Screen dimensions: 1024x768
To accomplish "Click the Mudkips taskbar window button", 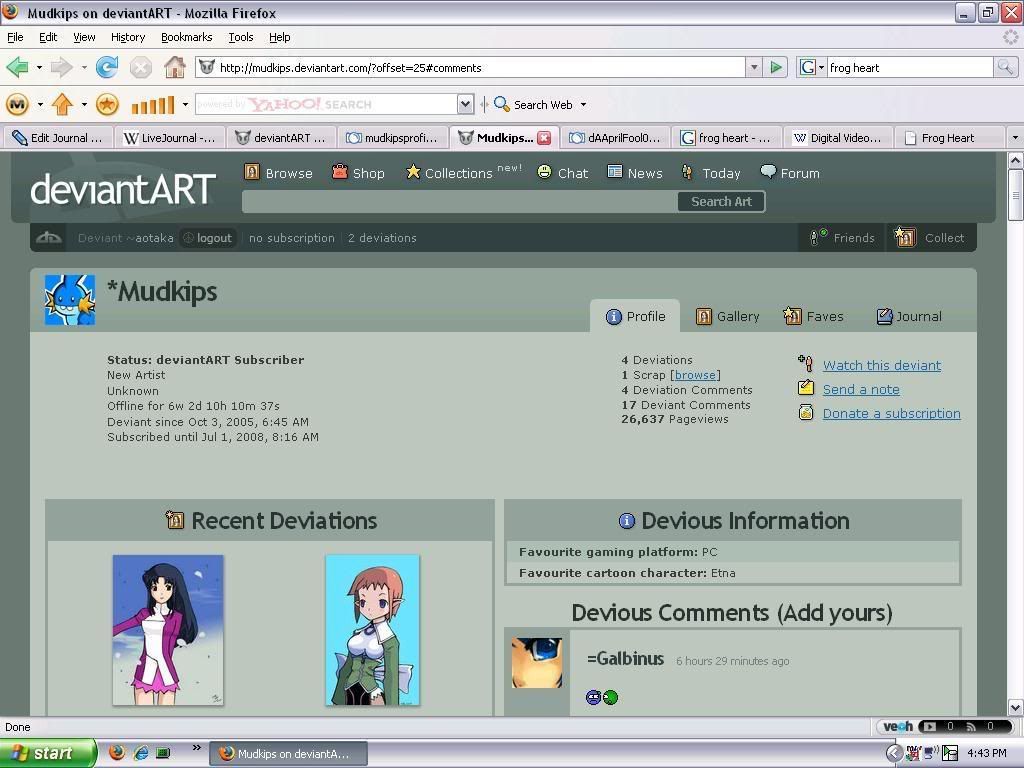I will click(288, 754).
